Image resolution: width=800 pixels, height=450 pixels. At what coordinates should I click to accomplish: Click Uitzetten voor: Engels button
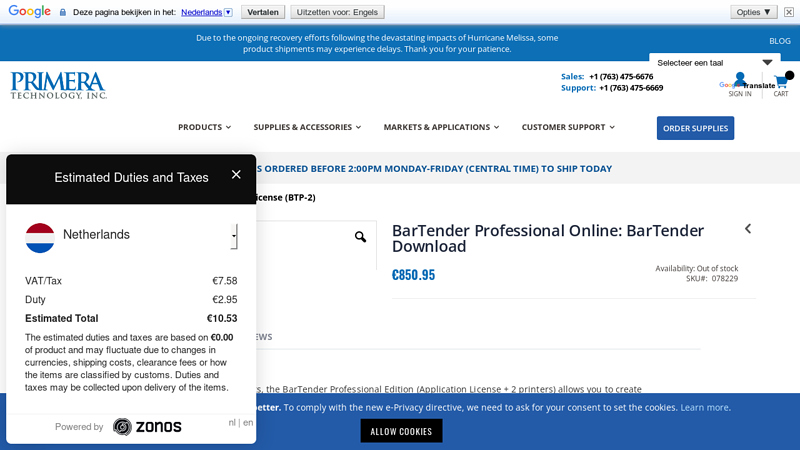337,12
